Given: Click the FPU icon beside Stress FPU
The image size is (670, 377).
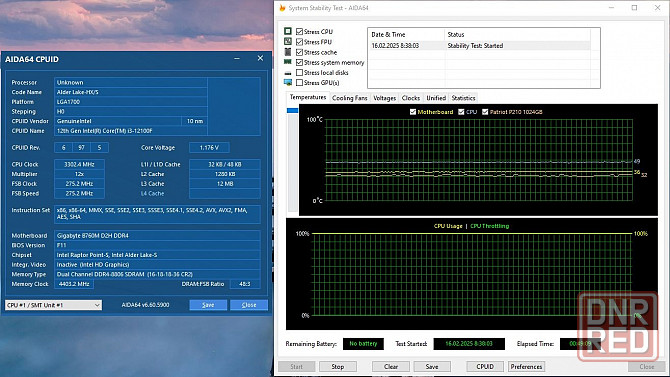Looking at the screenshot, I should 288,41.
